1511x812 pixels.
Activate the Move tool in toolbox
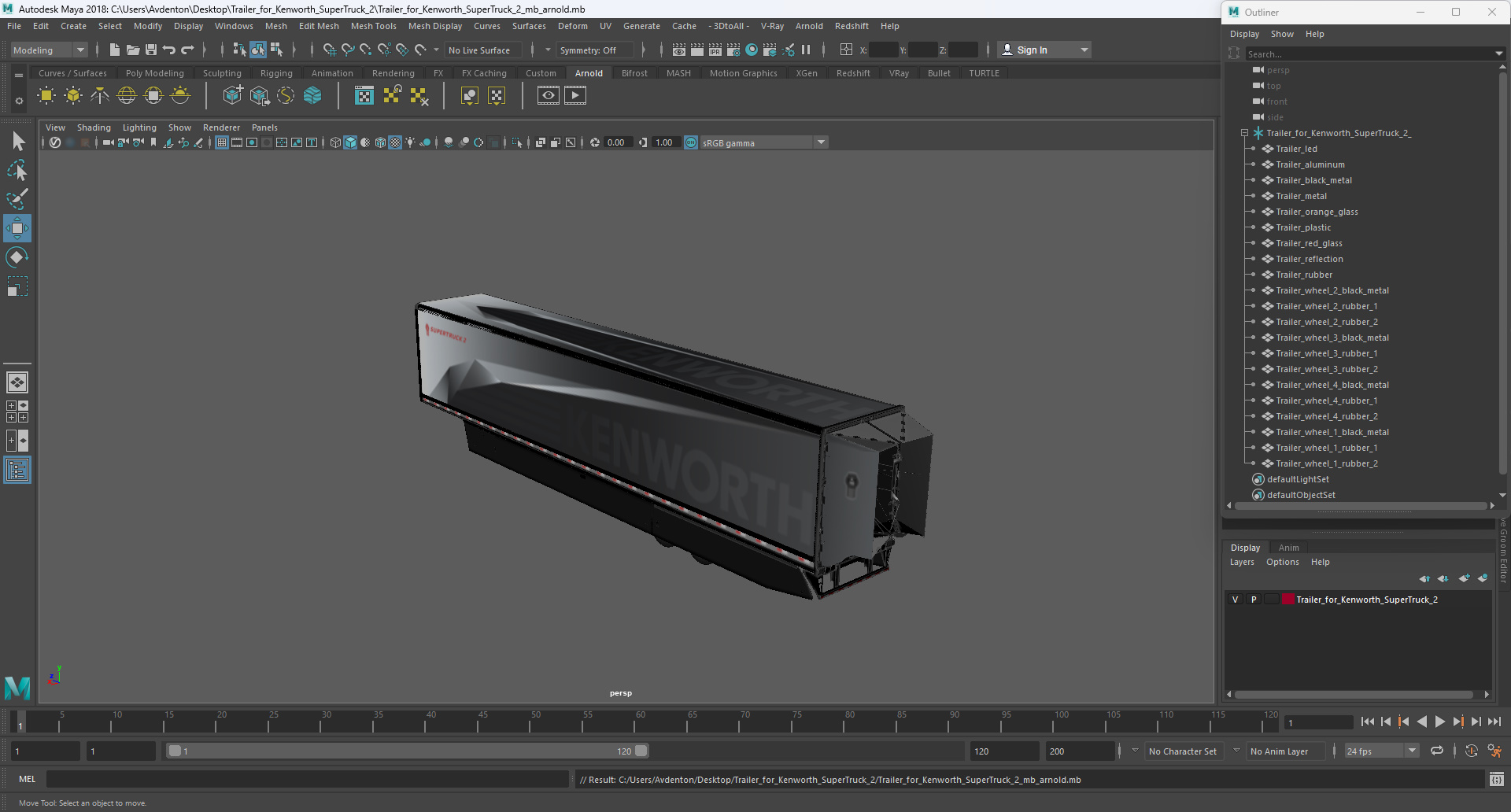click(x=17, y=228)
